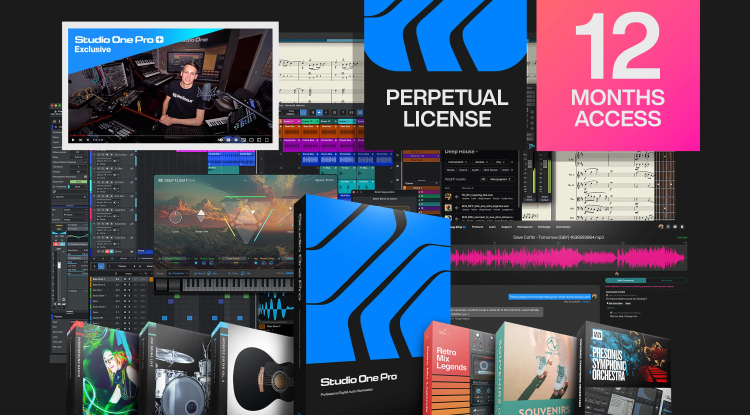The image size is (750, 415).
Task: Expand the Instruments filter dropdown
Action: tap(459, 162)
